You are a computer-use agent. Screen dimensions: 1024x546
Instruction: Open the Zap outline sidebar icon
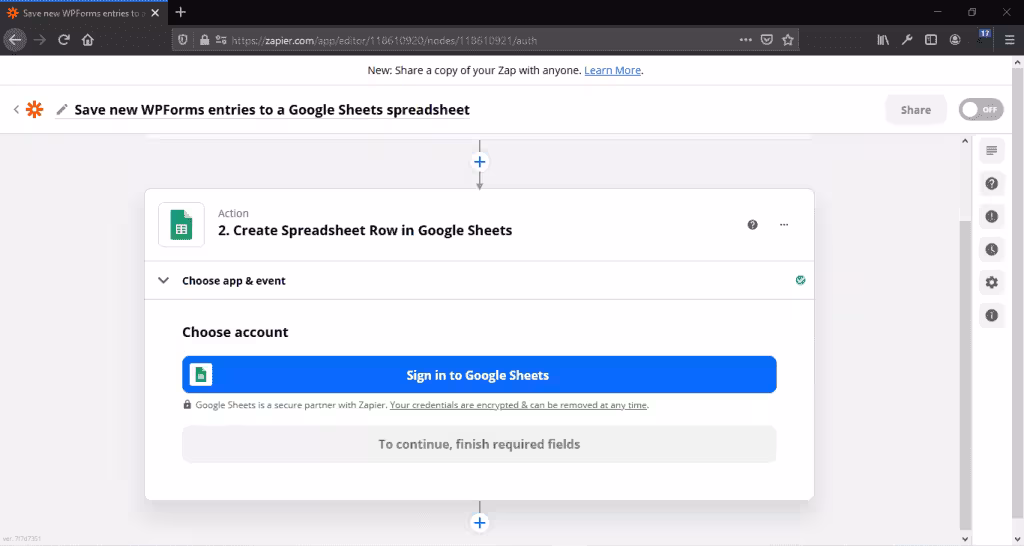point(991,151)
